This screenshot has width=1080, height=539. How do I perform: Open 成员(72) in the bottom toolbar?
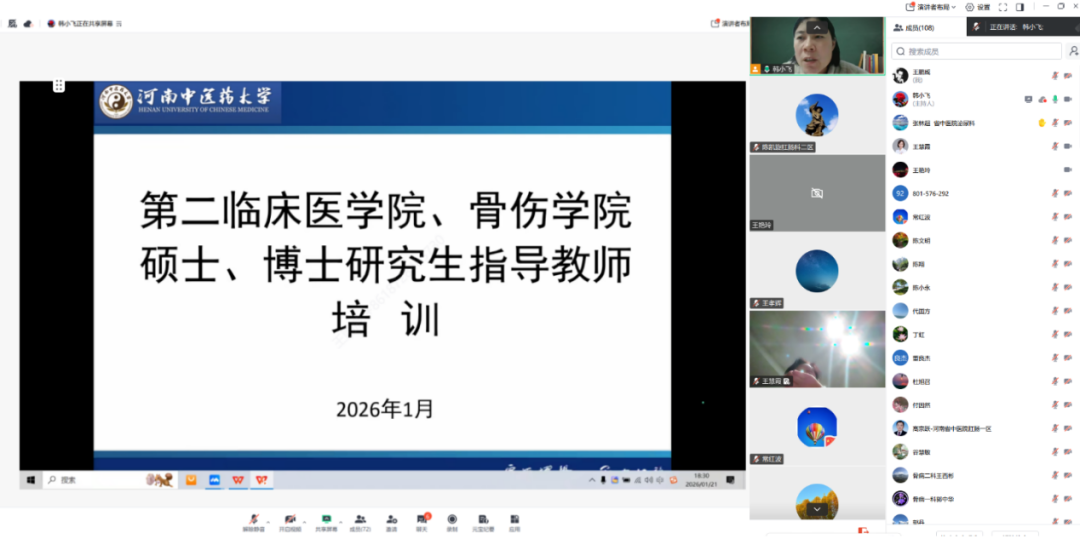pos(359,521)
